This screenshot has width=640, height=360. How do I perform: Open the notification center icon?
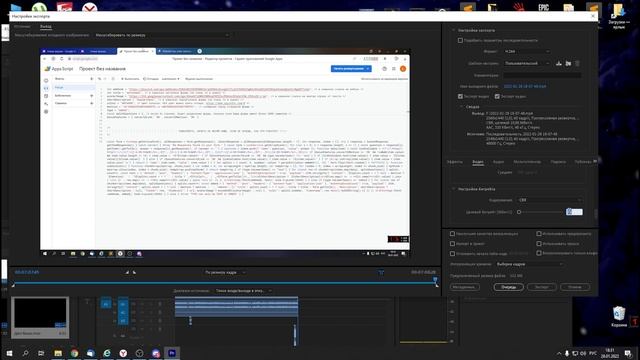click(629, 353)
